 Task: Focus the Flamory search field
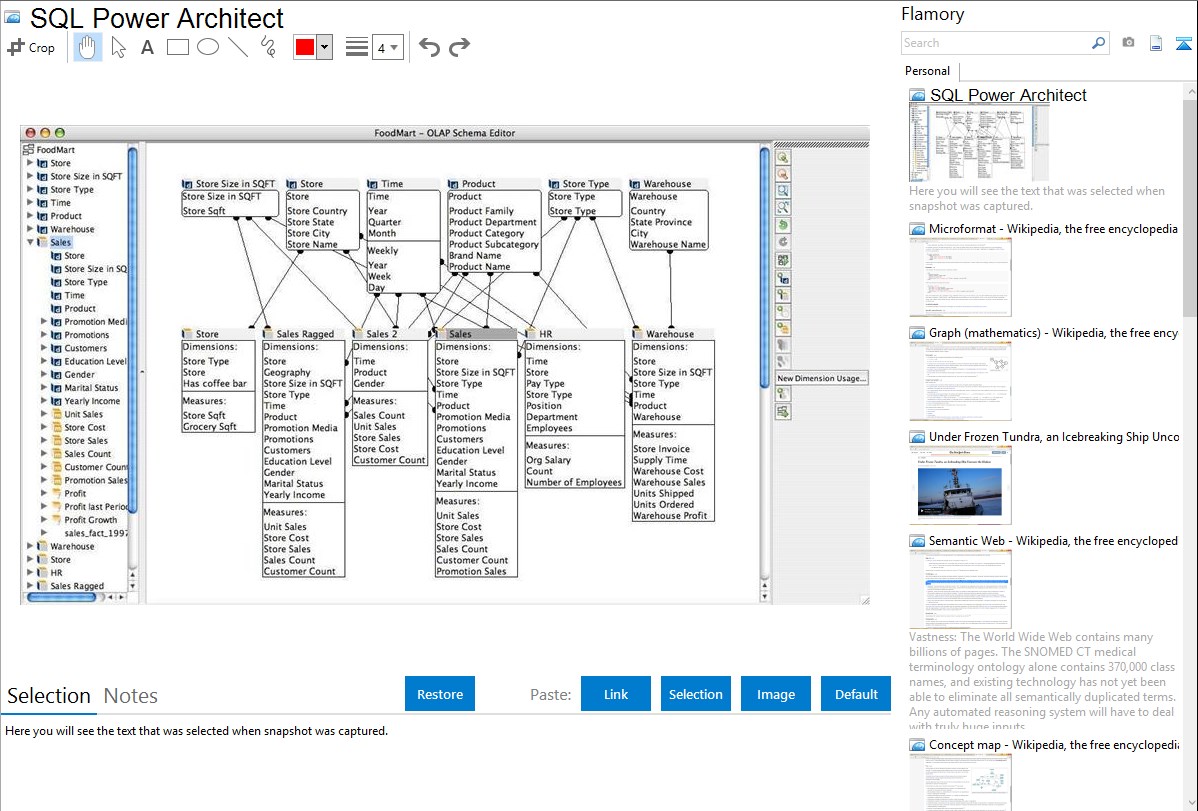(x=996, y=43)
